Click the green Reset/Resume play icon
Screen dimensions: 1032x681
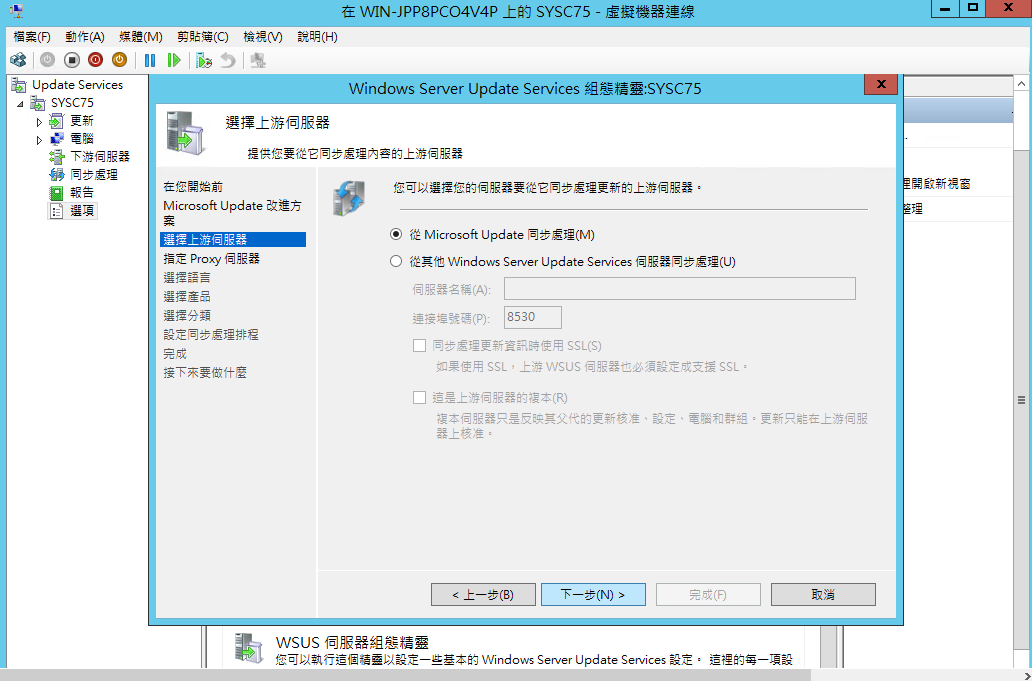coord(174,61)
